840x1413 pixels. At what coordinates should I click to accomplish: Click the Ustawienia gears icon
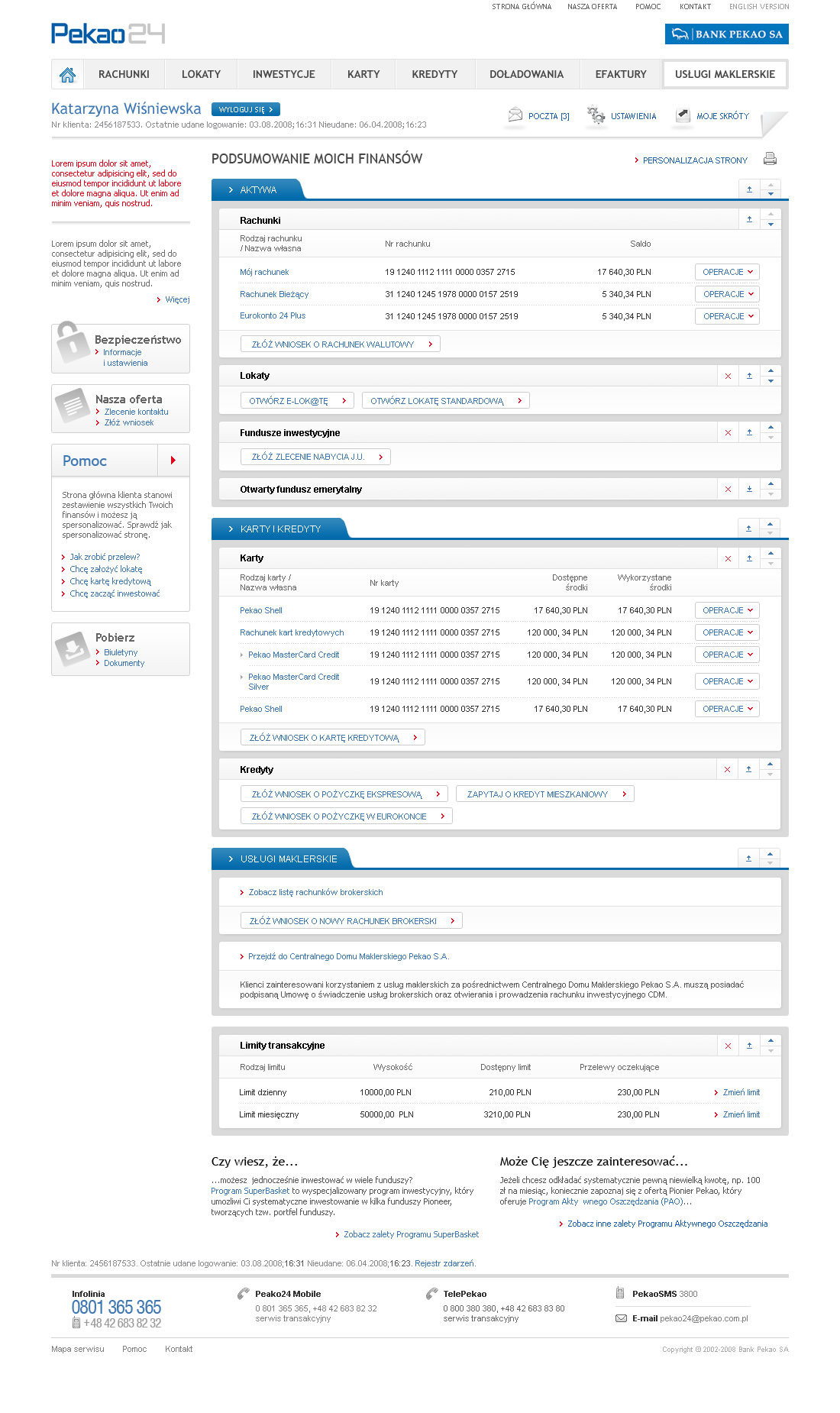pyautogui.click(x=596, y=115)
